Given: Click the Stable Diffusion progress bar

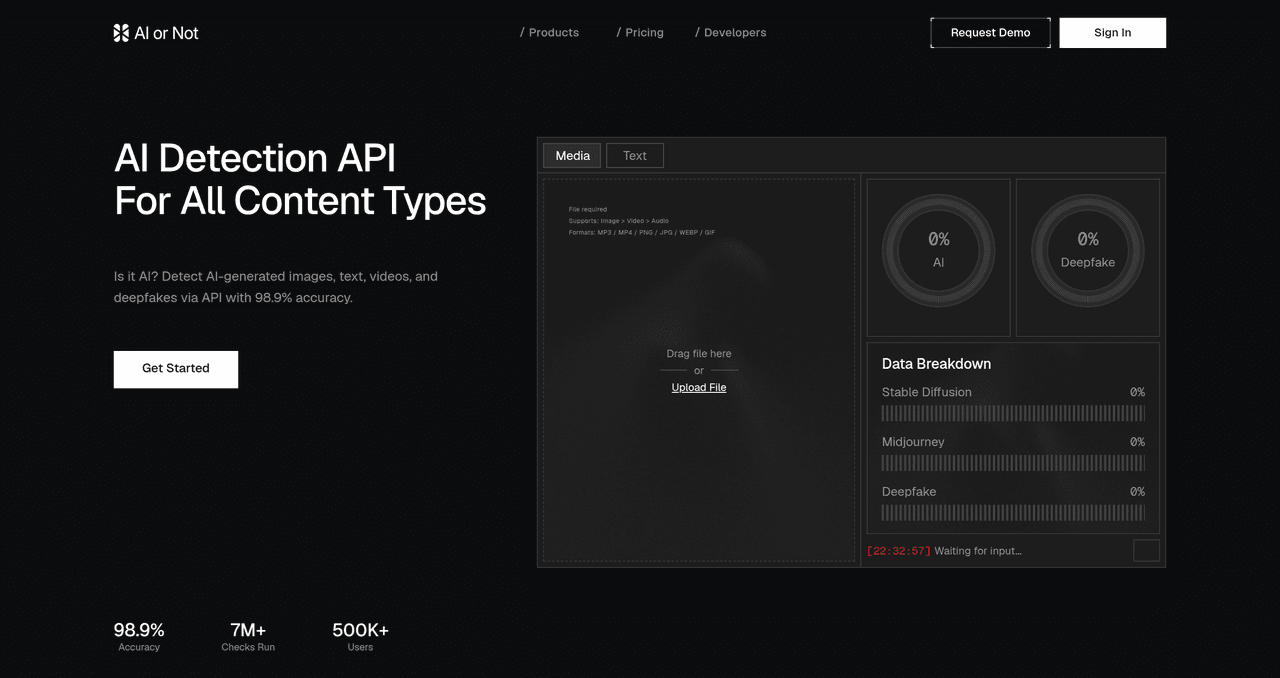Looking at the screenshot, I should pyautogui.click(x=1013, y=413).
